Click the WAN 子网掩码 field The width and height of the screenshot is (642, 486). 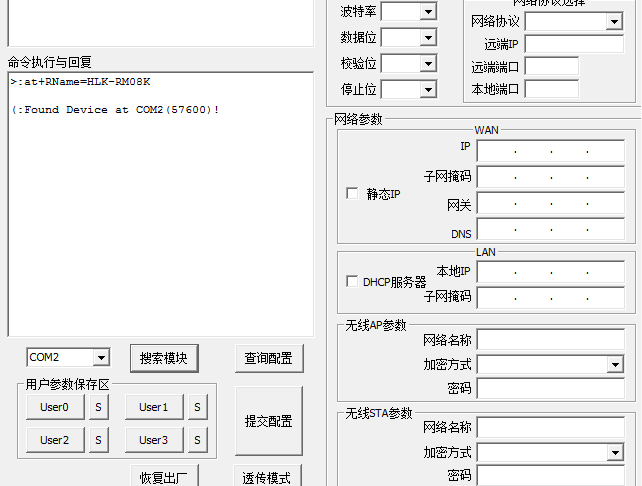[551, 177]
